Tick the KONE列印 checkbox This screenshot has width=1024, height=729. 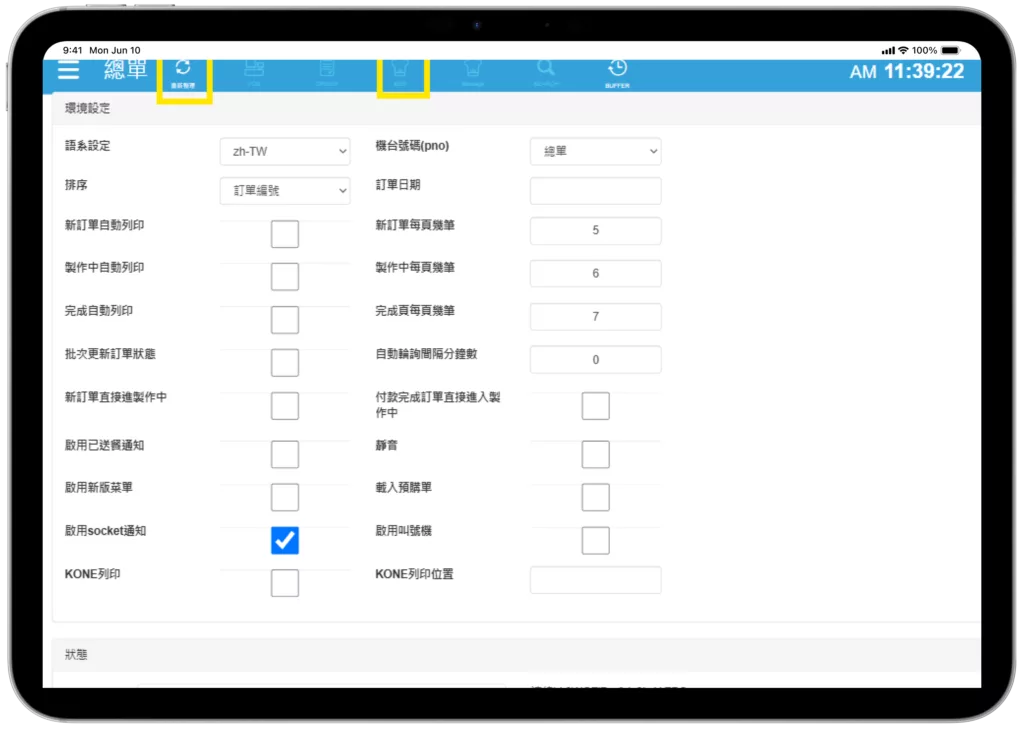pos(285,583)
